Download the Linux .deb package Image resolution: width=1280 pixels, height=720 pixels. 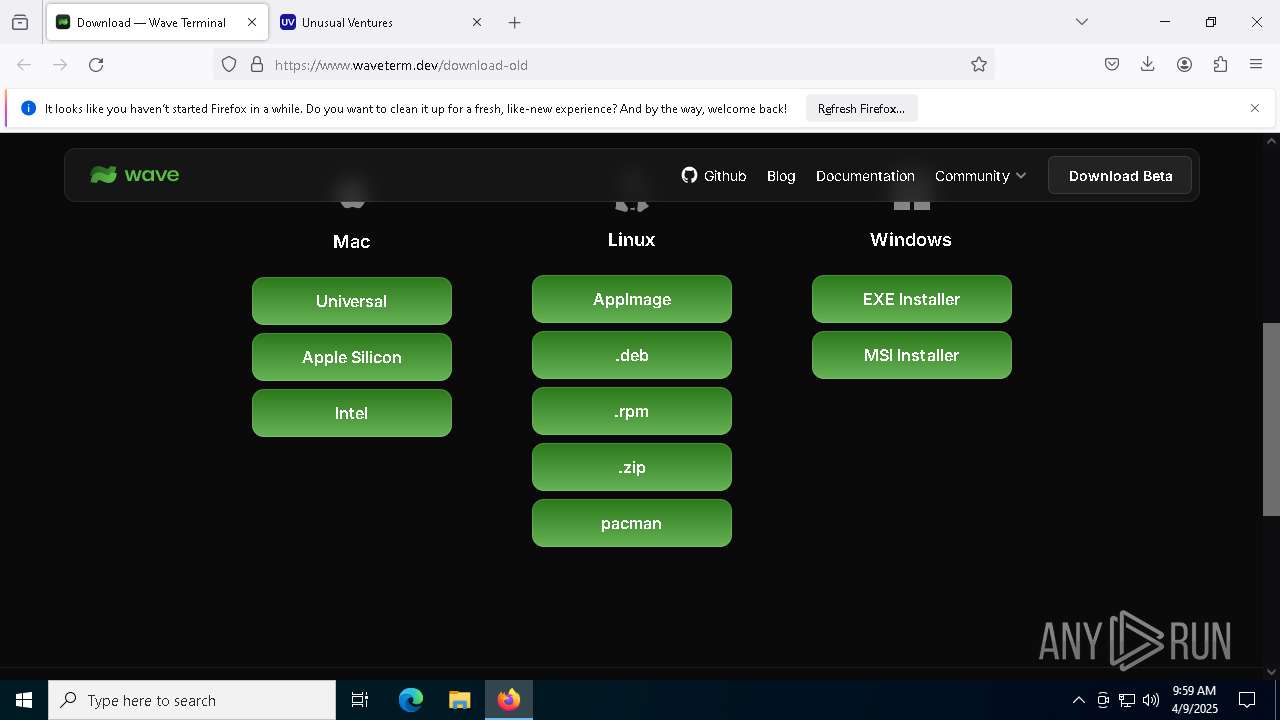(632, 355)
